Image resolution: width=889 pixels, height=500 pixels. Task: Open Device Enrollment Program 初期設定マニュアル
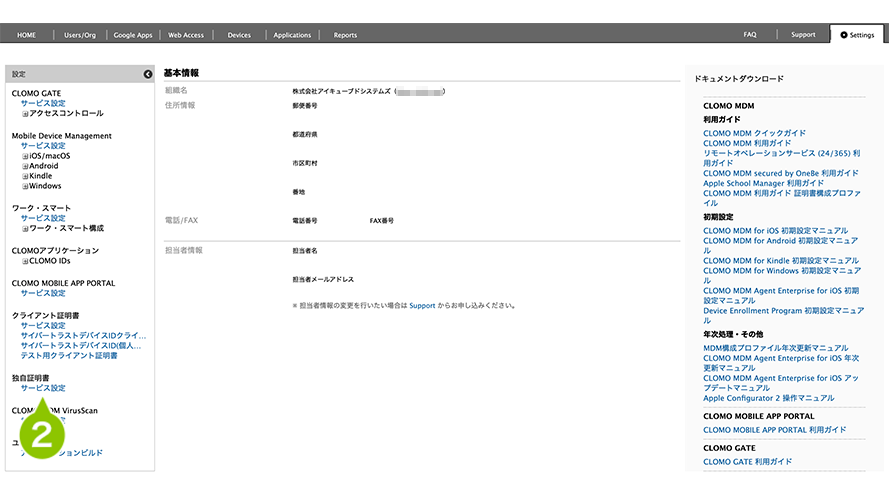(784, 316)
